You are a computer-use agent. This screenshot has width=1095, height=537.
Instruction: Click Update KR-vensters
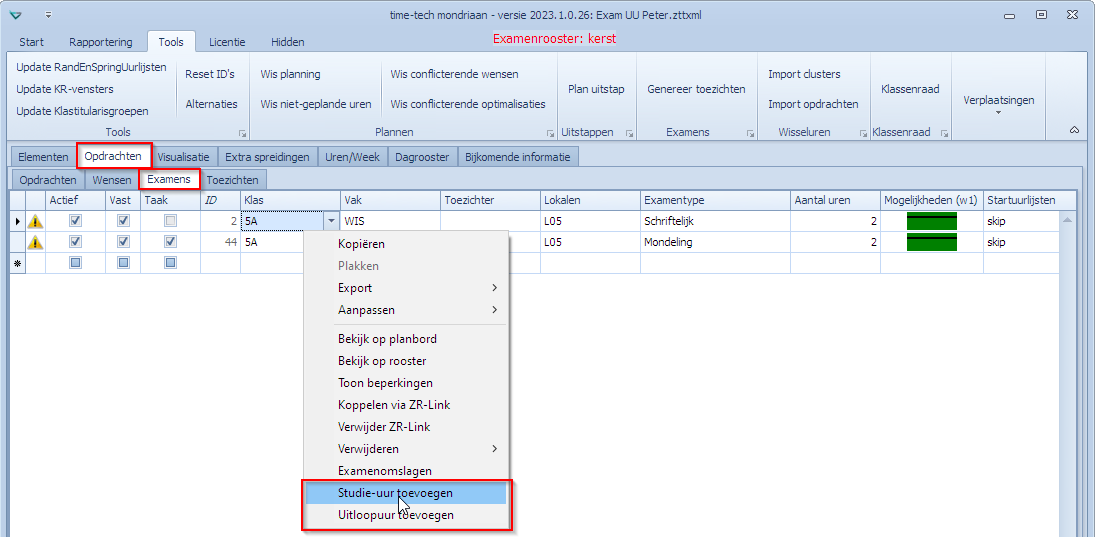click(x=65, y=89)
